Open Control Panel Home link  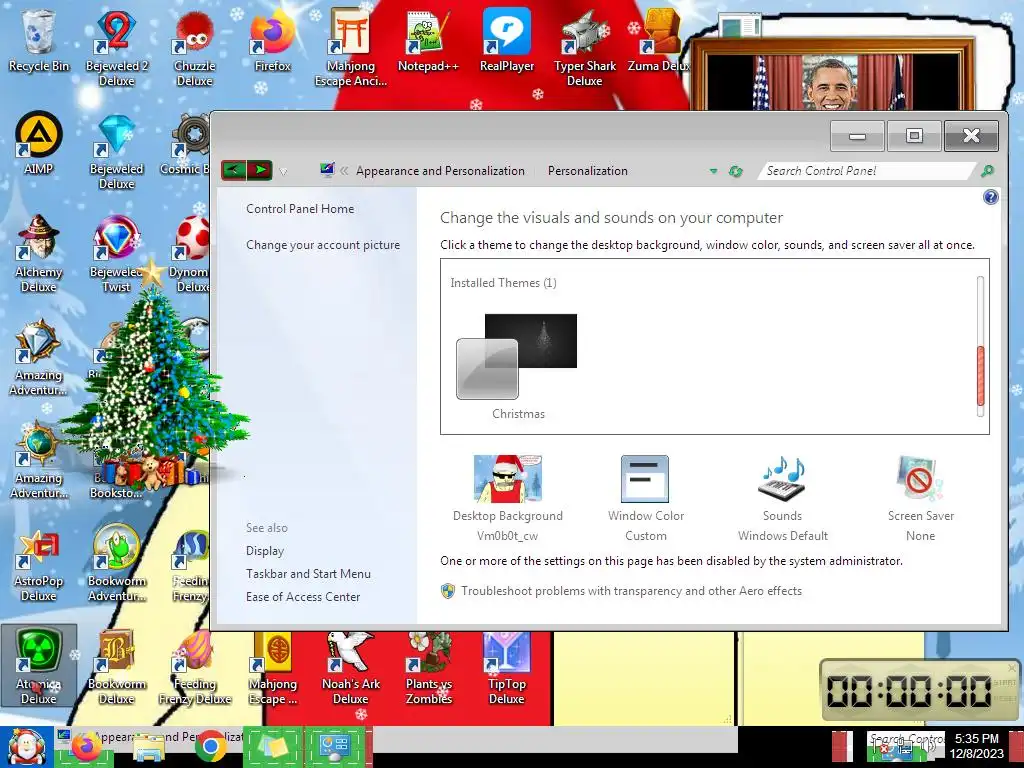pos(300,209)
